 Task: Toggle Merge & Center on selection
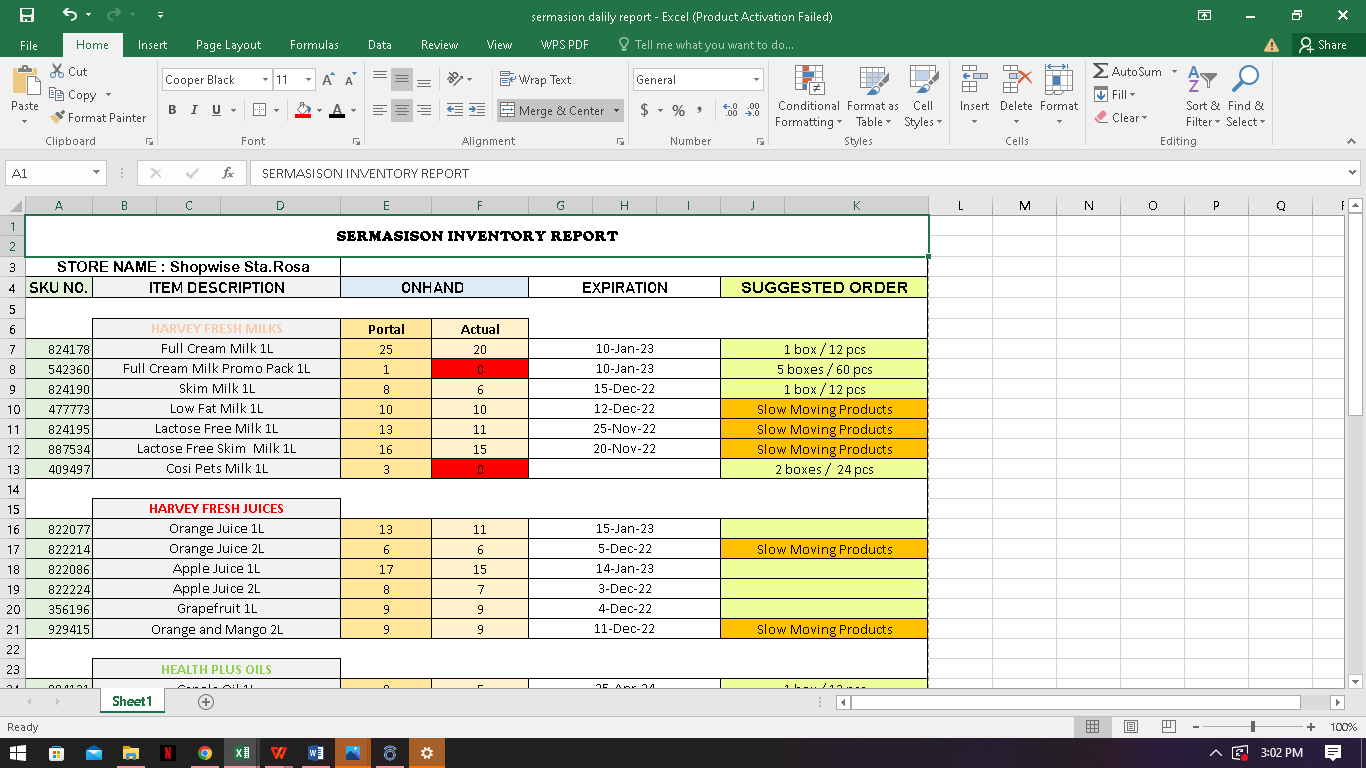click(x=552, y=110)
